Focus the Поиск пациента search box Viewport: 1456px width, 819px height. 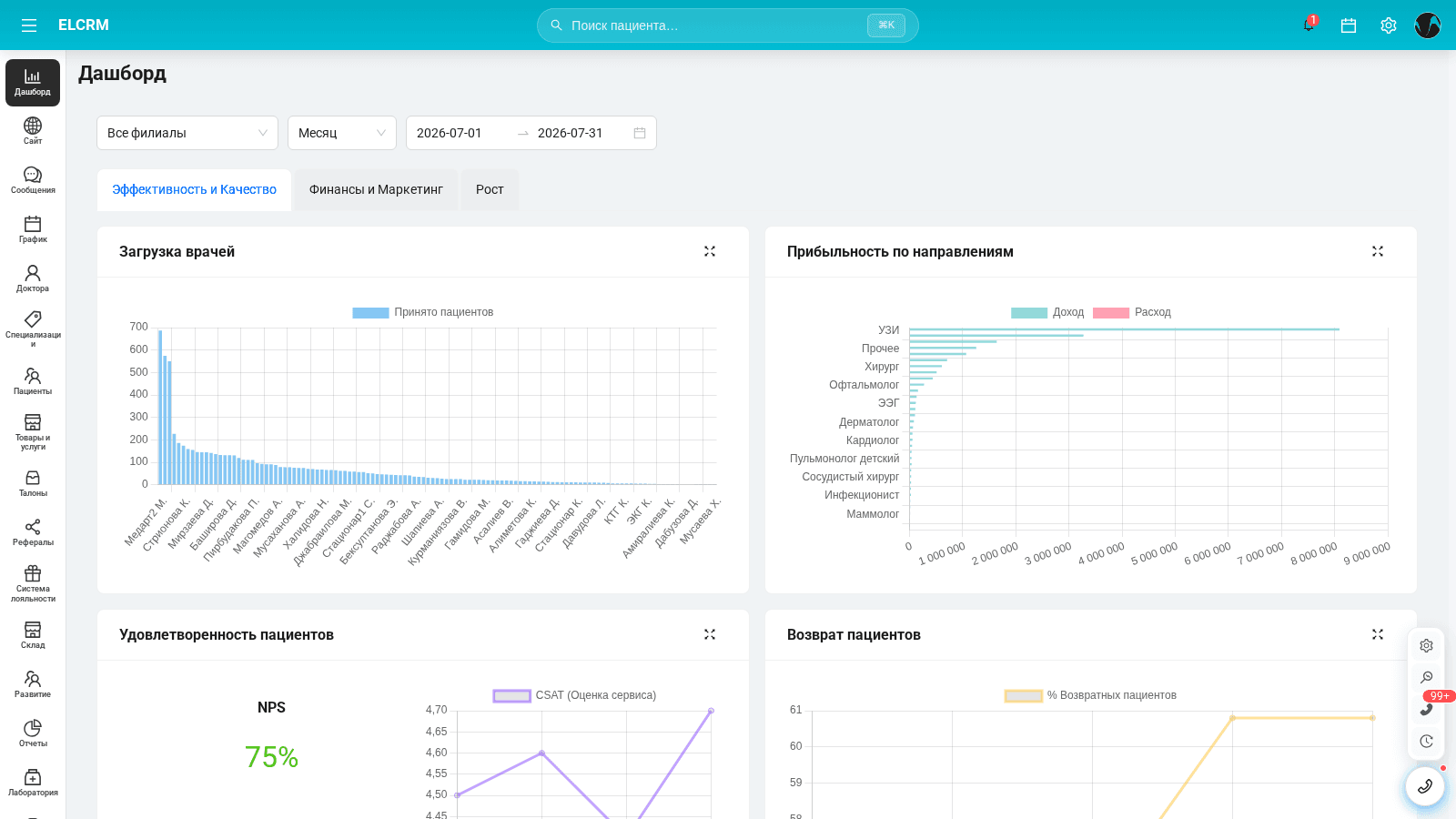pos(728,25)
